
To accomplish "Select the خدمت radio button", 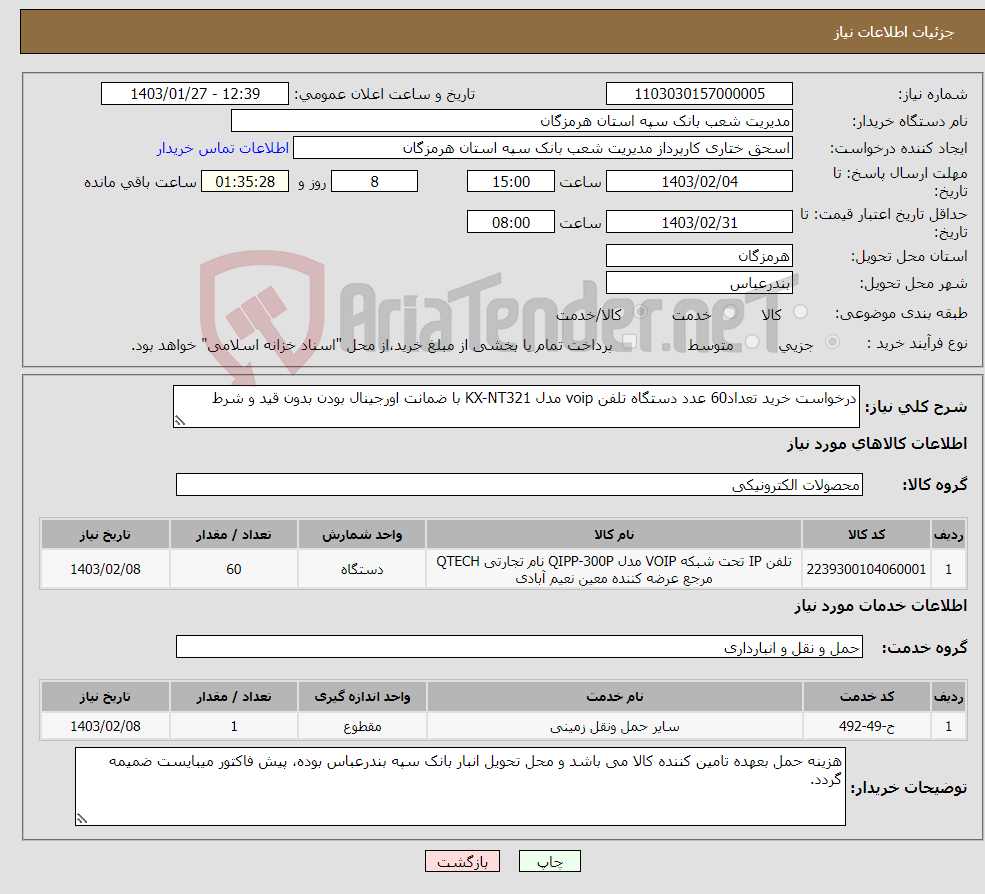I will (729, 312).
